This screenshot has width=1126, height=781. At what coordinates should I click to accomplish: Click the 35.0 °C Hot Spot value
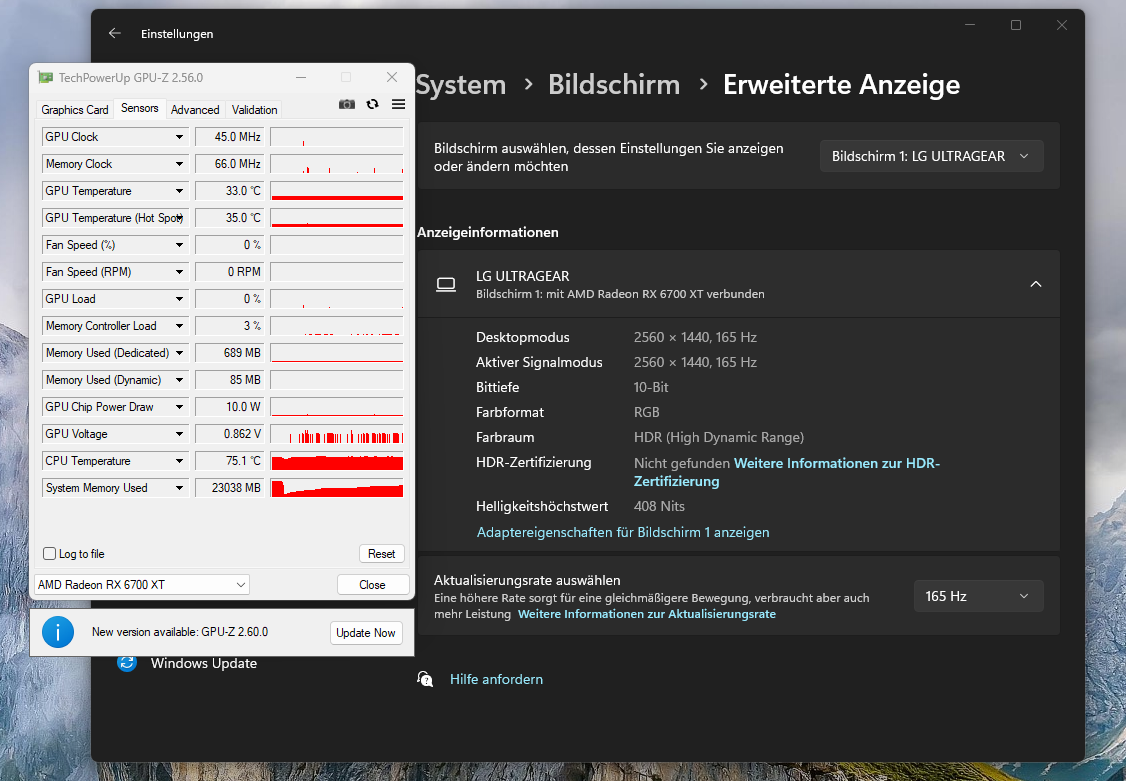coord(229,218)
